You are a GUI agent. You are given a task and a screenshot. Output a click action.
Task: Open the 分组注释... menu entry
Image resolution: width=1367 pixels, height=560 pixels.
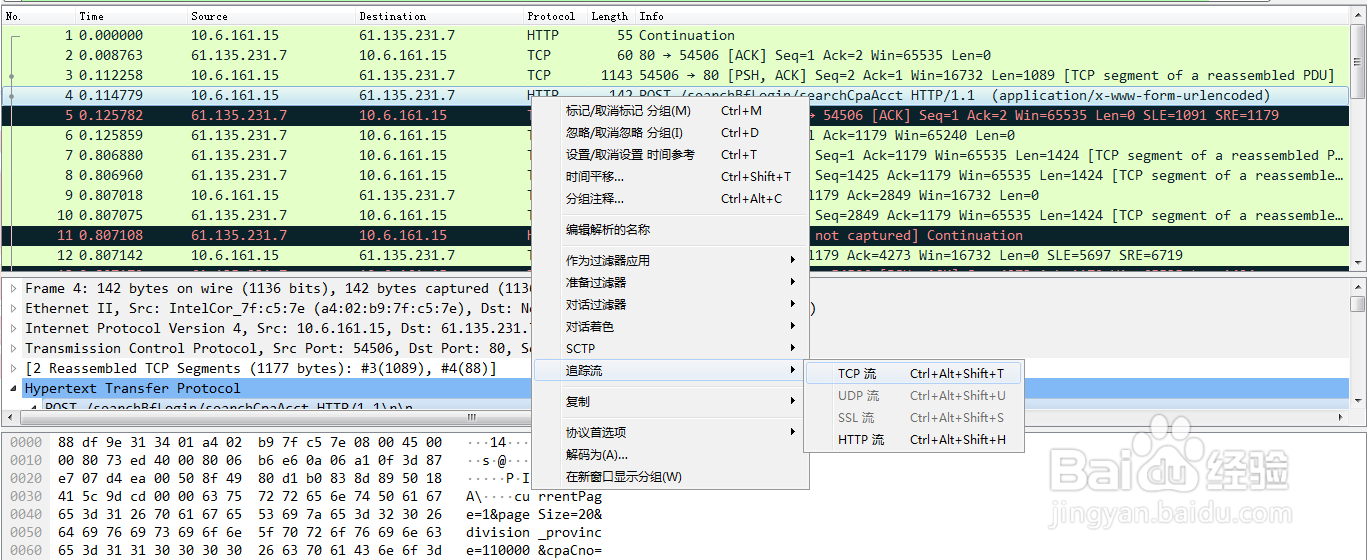[668, 199]
